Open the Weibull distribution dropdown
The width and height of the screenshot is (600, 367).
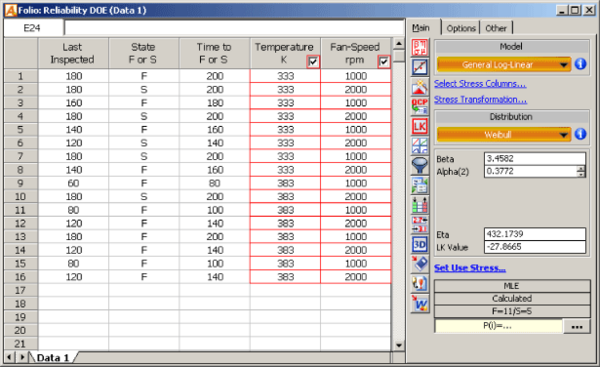point(504,134)
